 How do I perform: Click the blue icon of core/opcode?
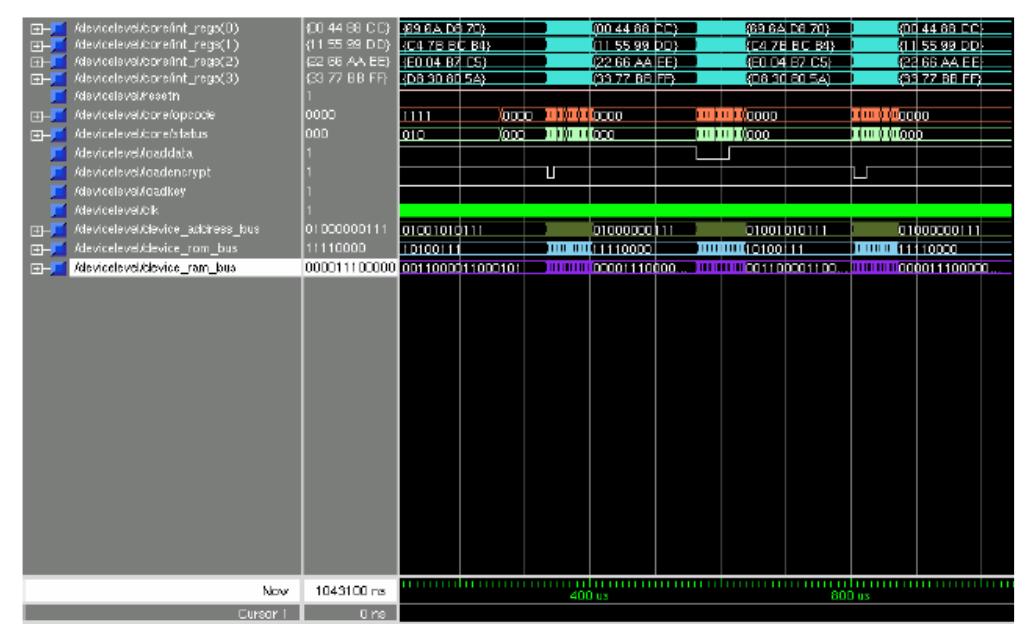coord(59,116)
